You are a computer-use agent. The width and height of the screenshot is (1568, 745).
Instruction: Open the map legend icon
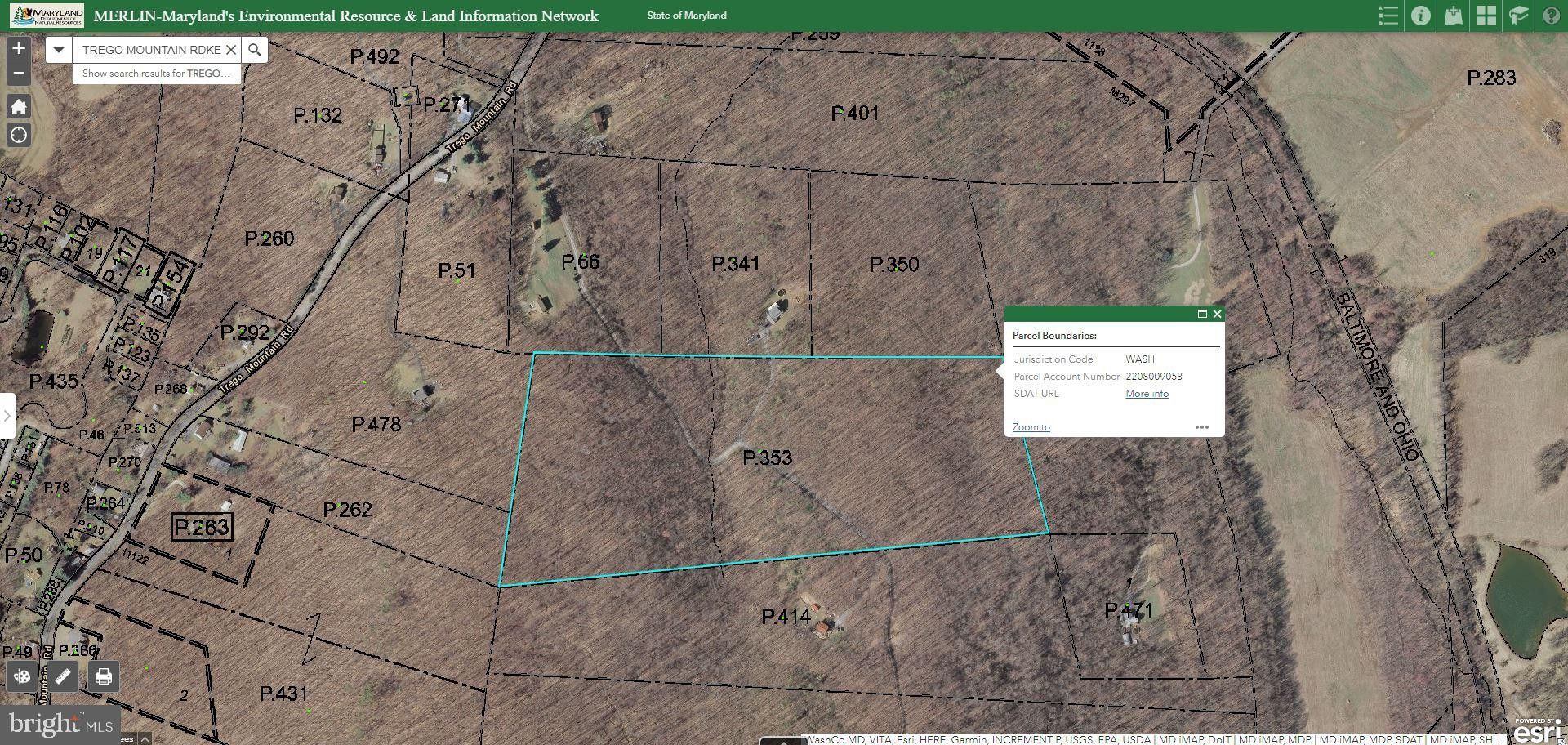[x=1388, y=16]
